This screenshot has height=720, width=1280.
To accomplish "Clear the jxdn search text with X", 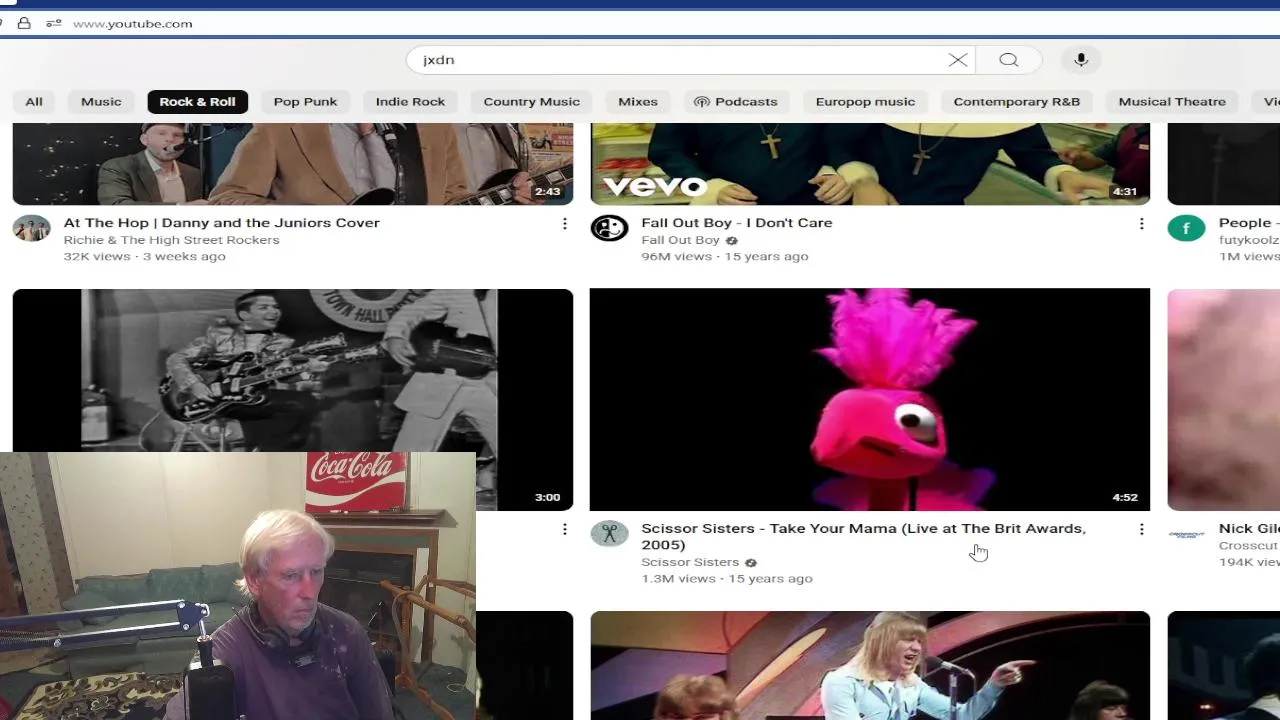I will click(957, 60).
